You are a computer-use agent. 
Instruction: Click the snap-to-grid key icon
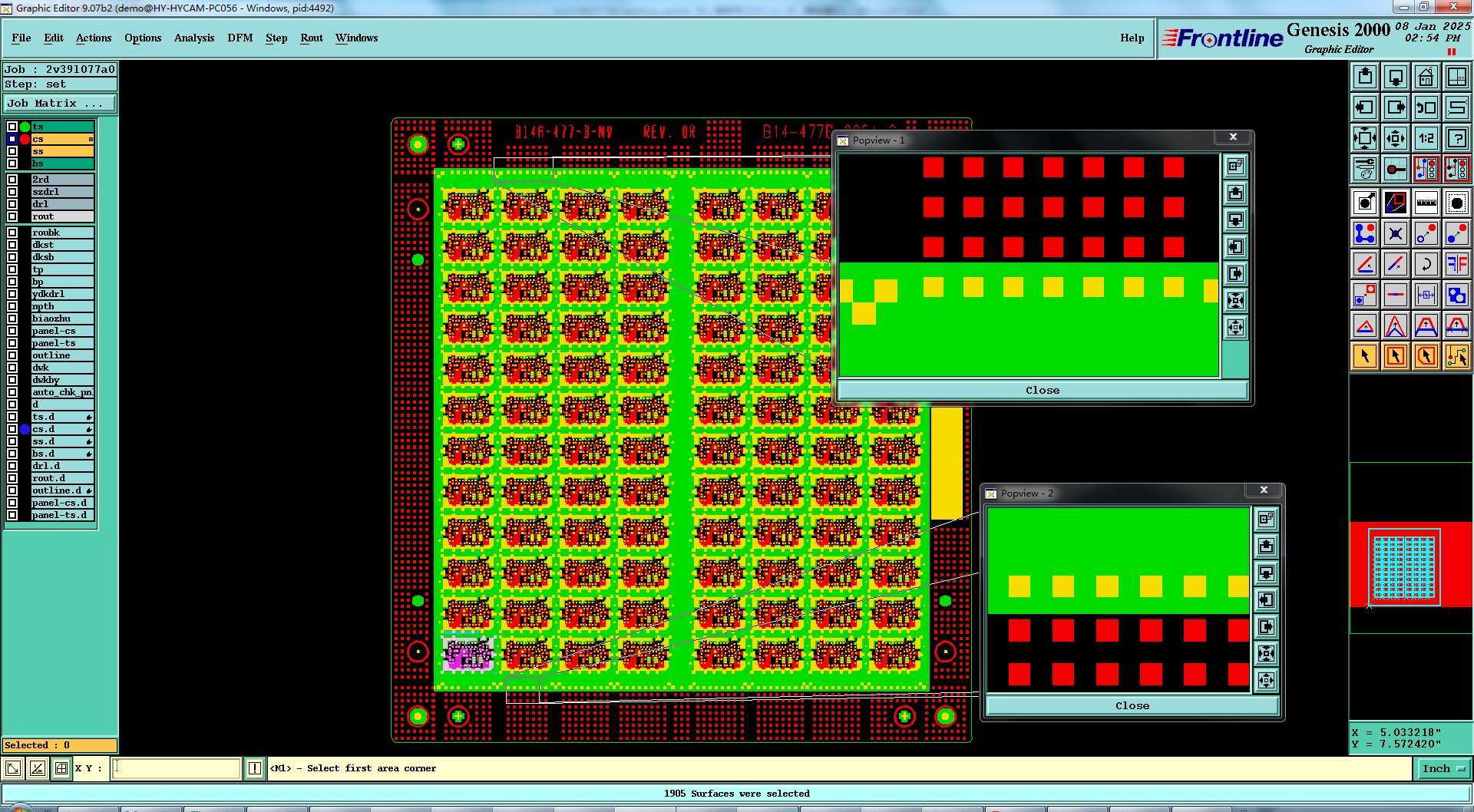[x=1396, y=169]
